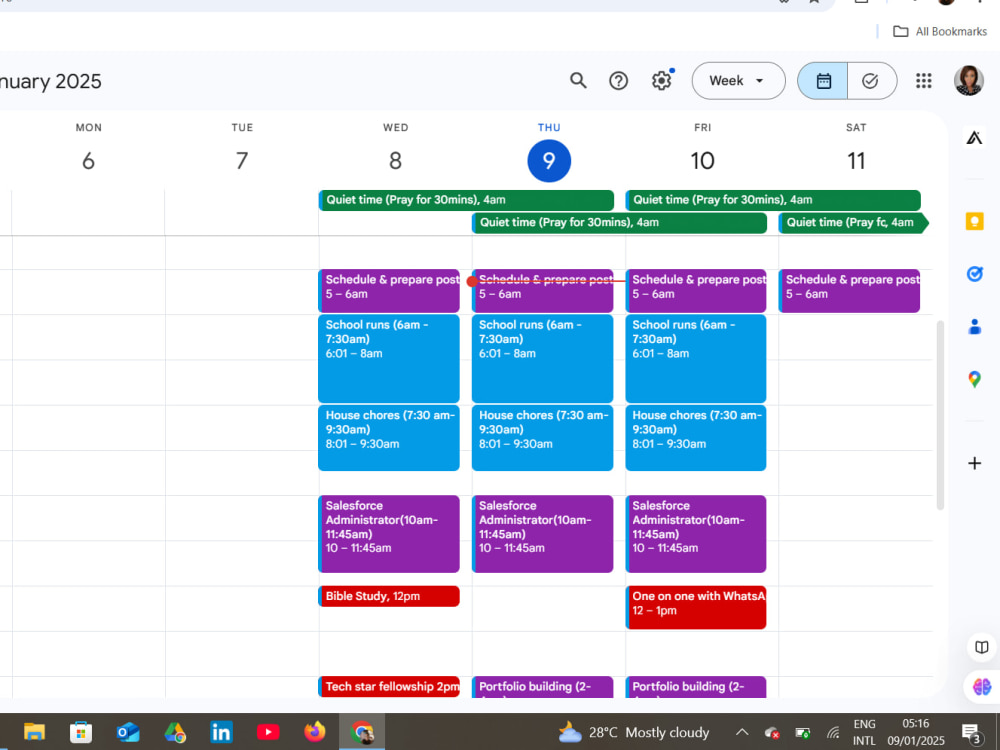
Task: Open Thursday School runs event
Action: (543, 358)
